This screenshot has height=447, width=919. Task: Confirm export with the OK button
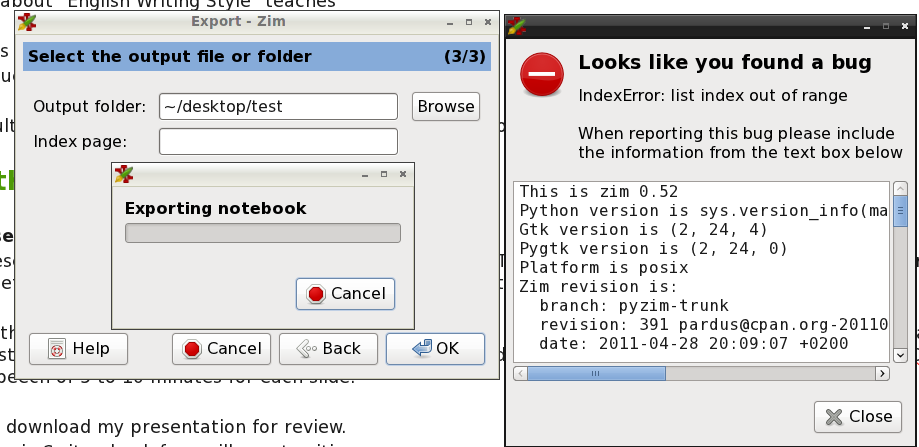pos(435,348)
